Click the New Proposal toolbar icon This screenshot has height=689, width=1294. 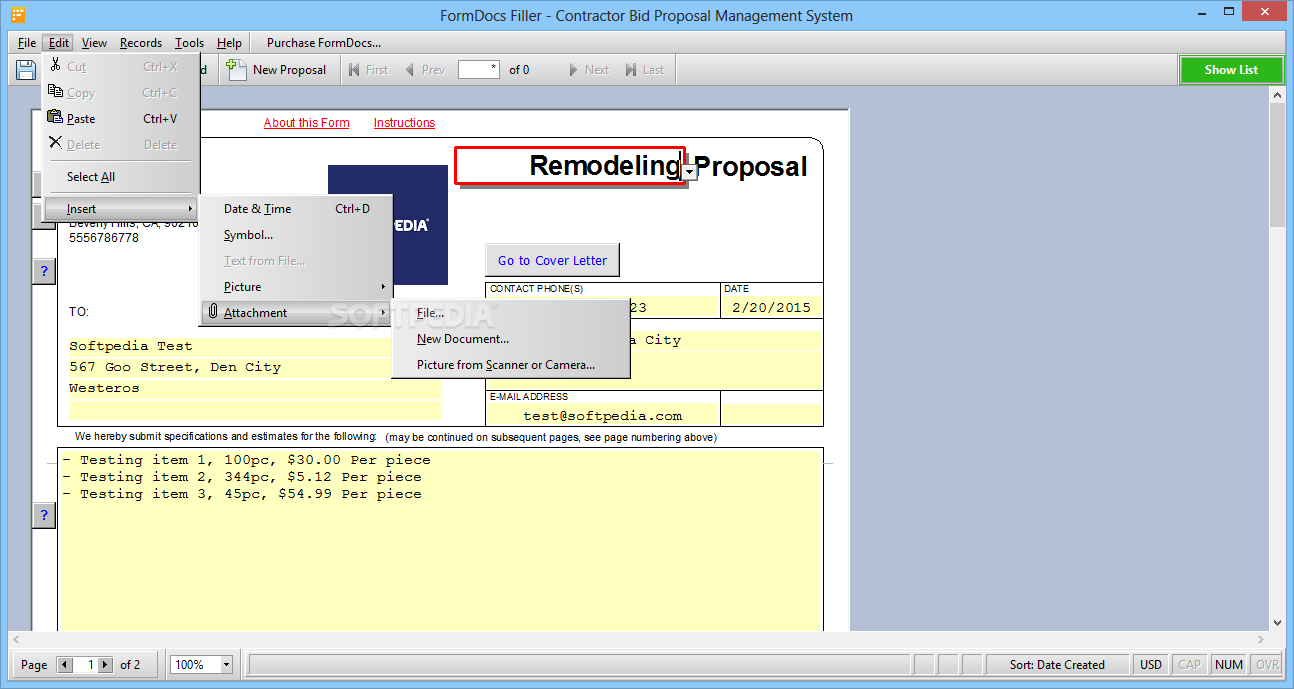(x=236, y=70)
